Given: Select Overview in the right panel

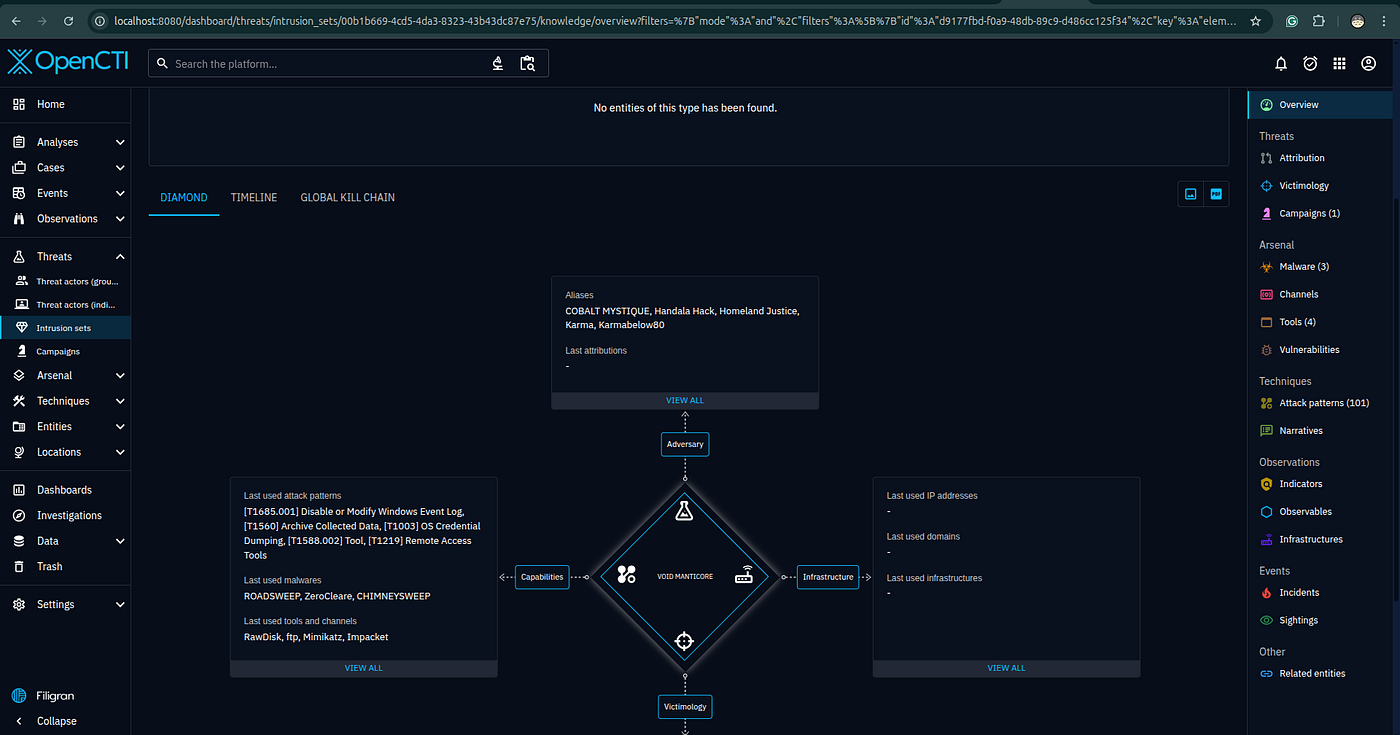Looking at the screenshot, I should pyautogui.click(x=1320, y=105).
